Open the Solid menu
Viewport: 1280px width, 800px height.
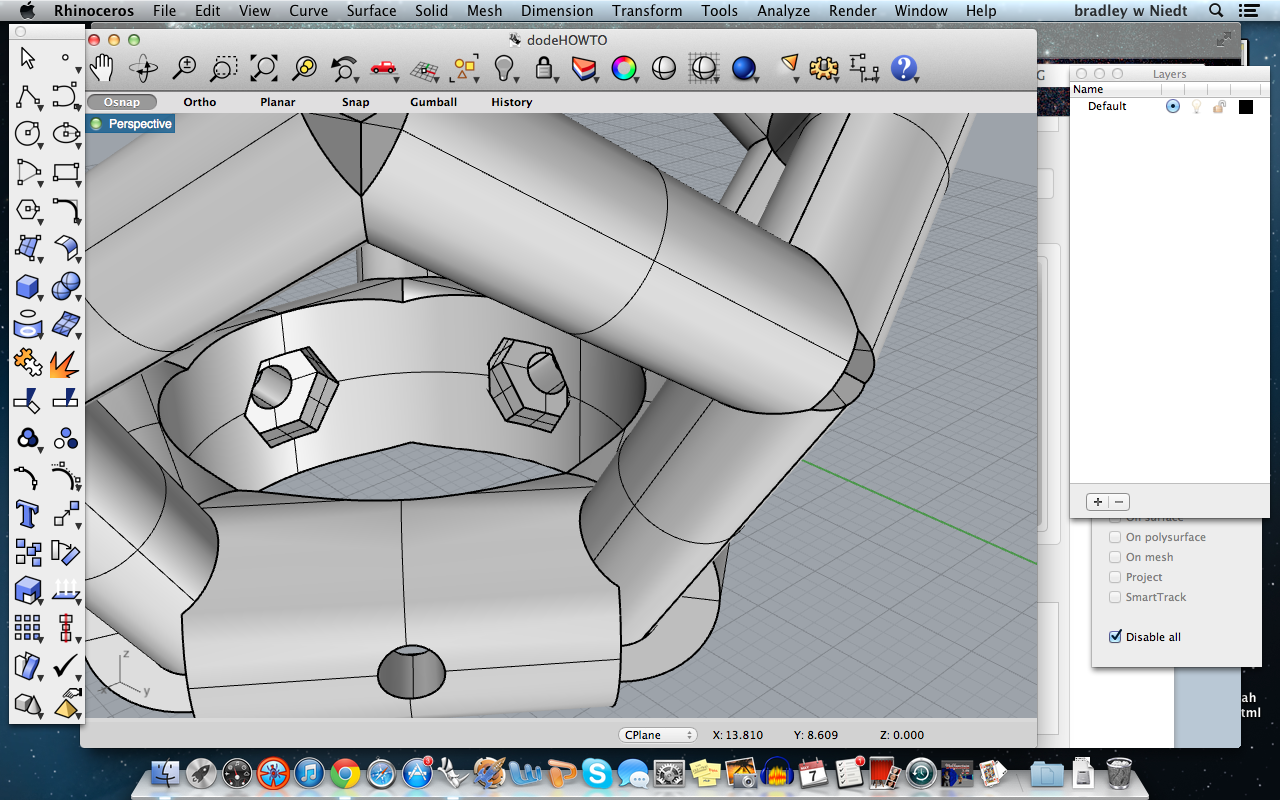pyautogui.click(x=431, y=11)
